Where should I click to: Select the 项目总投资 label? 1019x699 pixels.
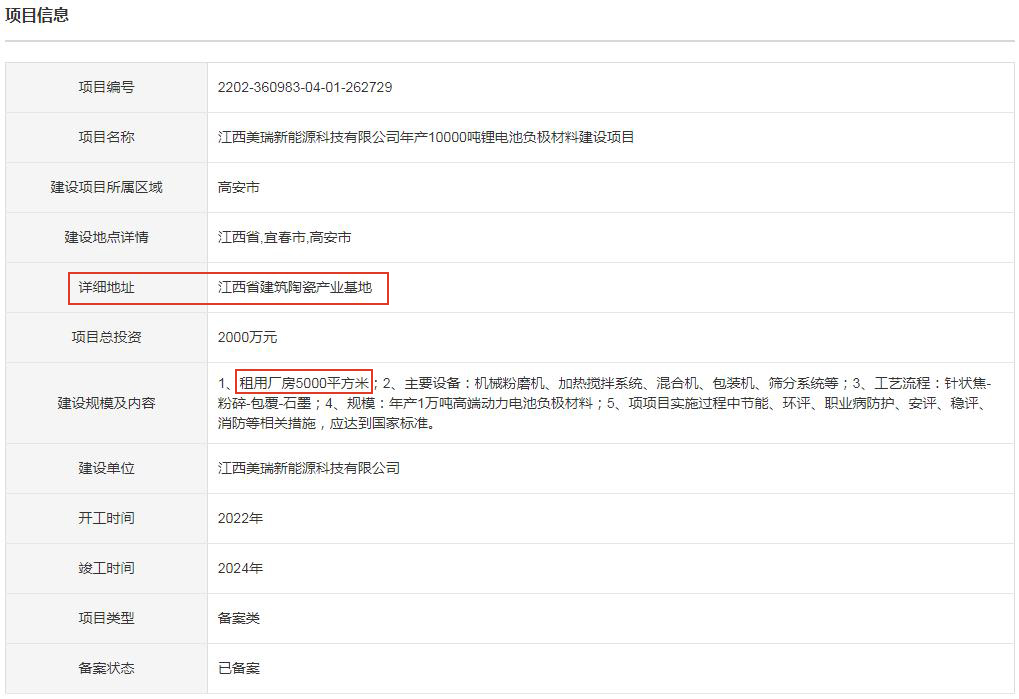click(107, 337)
